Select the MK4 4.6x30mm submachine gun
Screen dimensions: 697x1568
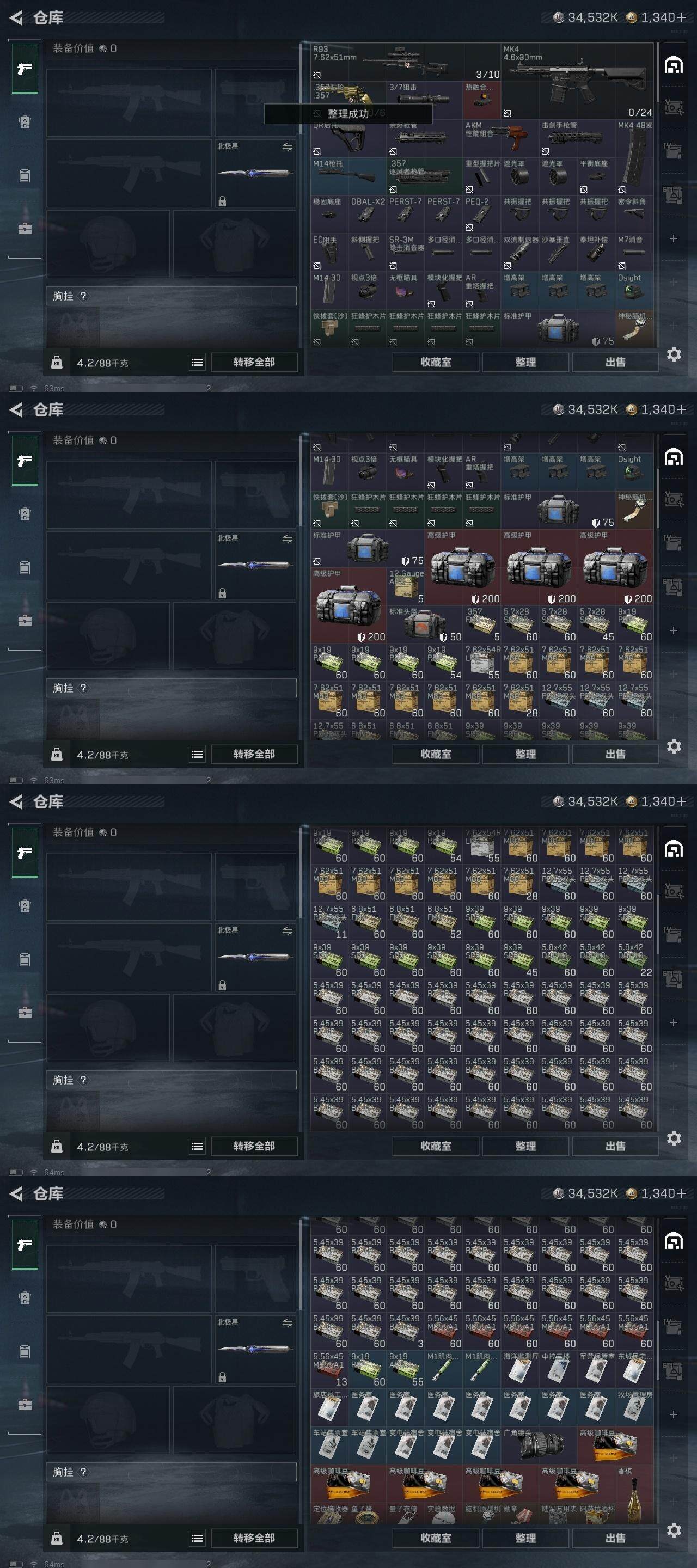[x=577, y=81]
